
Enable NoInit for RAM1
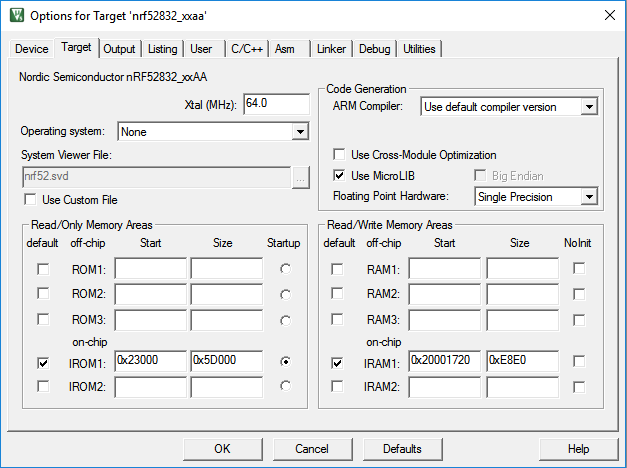[x=579, y=268]
